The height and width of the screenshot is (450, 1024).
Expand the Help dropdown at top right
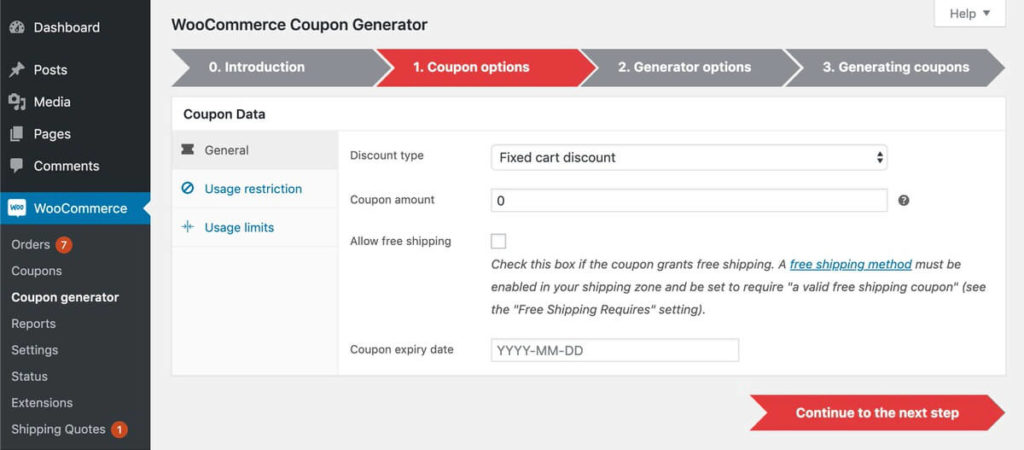click(970, 14)
